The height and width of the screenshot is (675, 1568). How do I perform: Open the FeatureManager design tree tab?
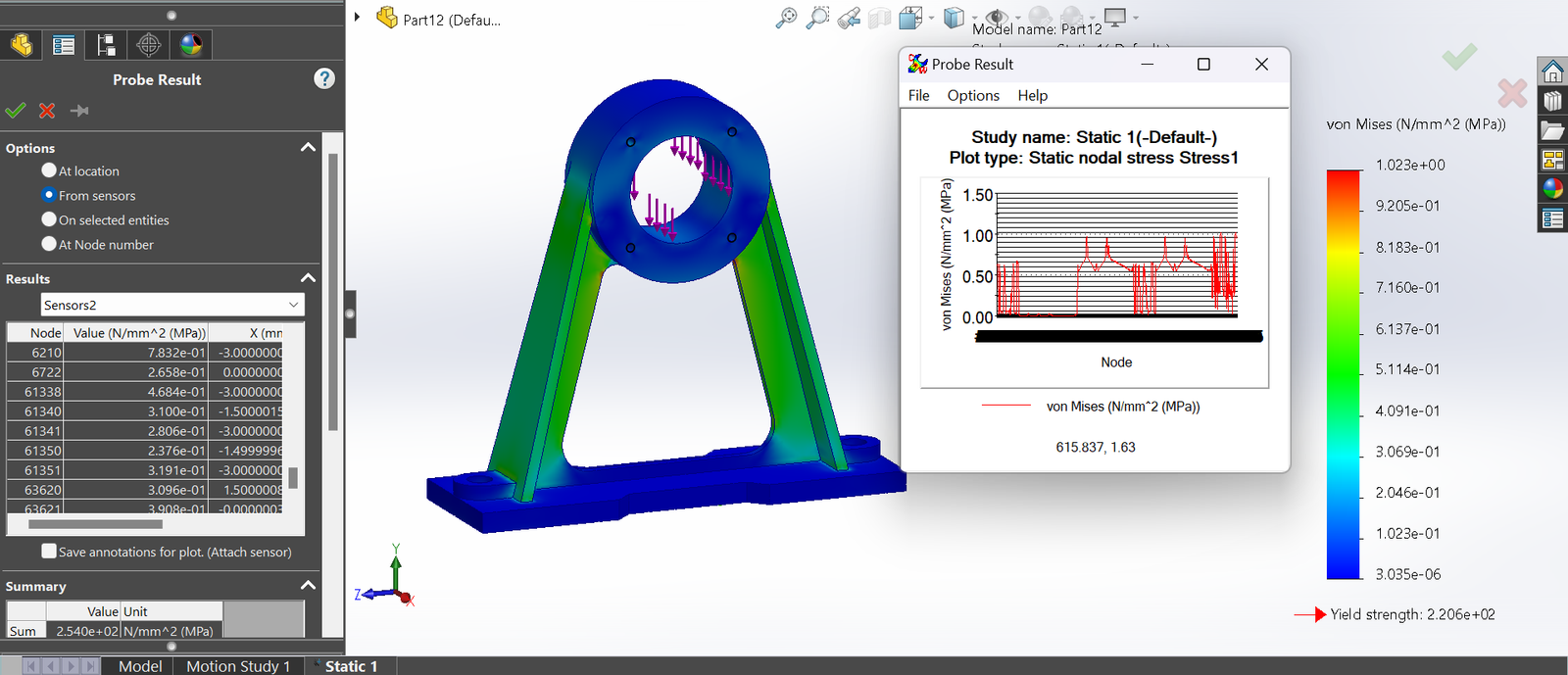coord(22,45)
